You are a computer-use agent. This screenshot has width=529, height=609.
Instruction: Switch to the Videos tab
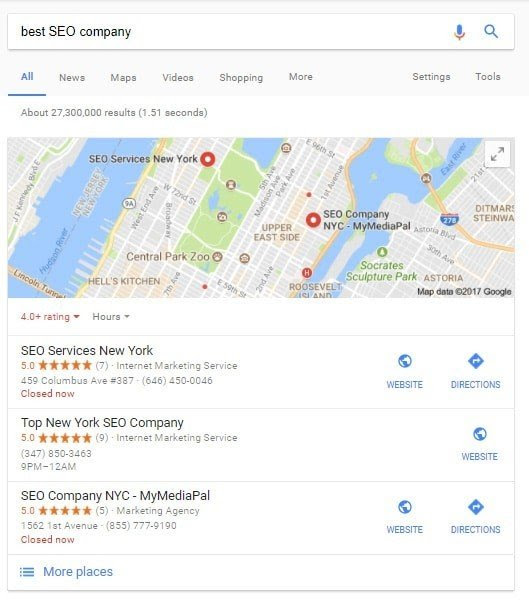click(178, 77)
